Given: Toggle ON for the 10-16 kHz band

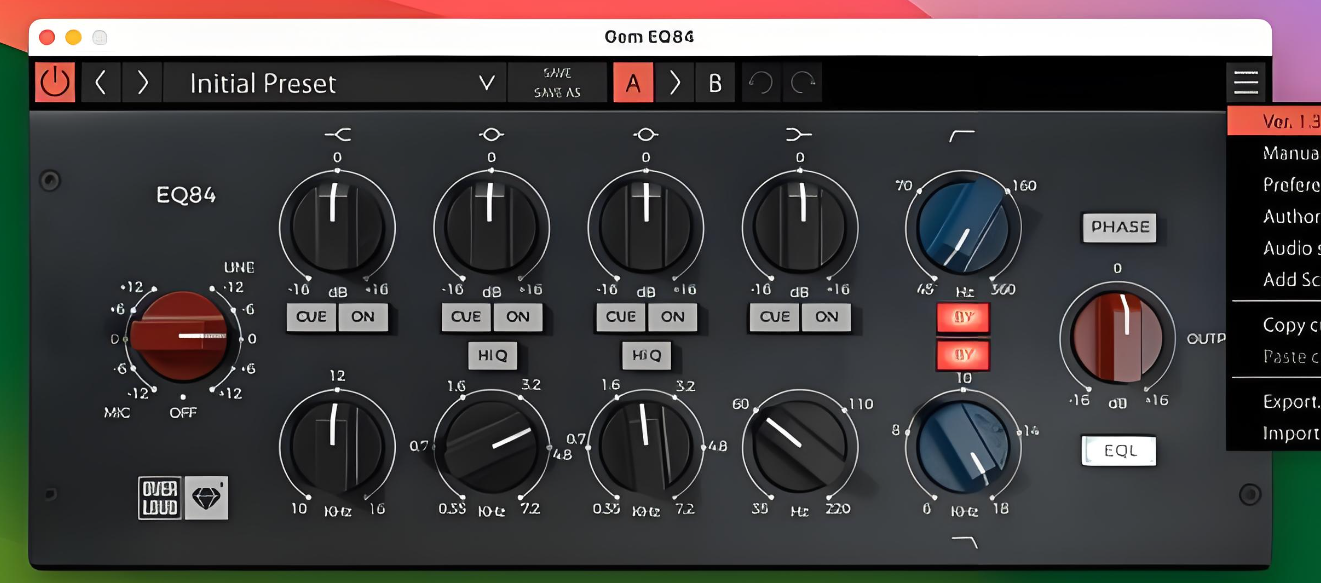Looking at the screenshot, I should [363, 317].
